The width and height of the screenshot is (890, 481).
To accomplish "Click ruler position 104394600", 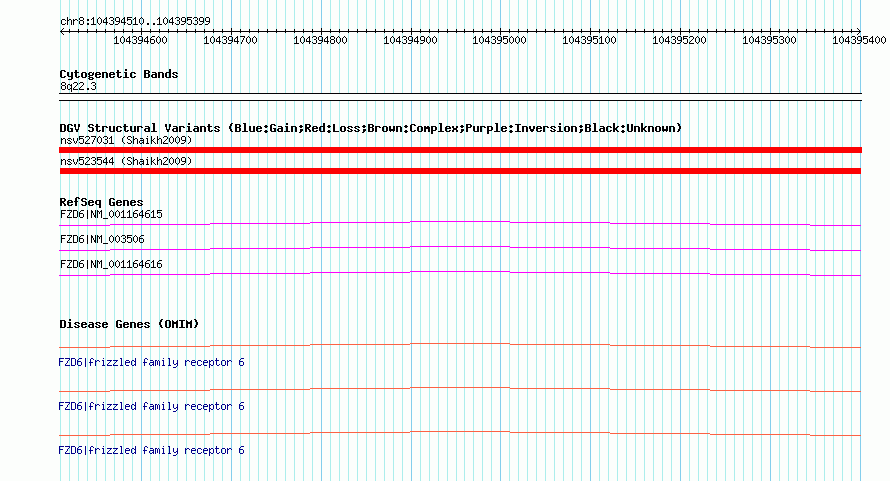I will tap(140, 40).
